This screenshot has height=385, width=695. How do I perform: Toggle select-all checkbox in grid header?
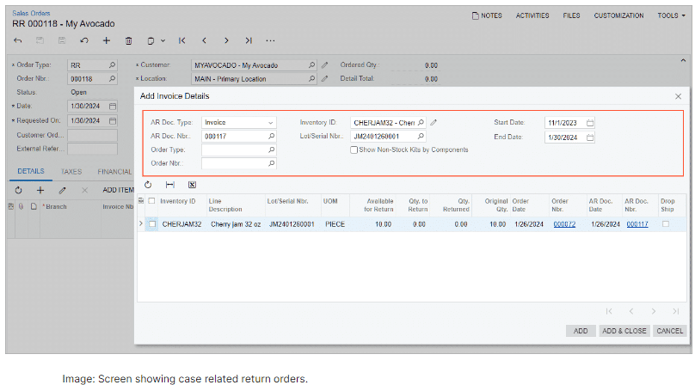[152, 201]
